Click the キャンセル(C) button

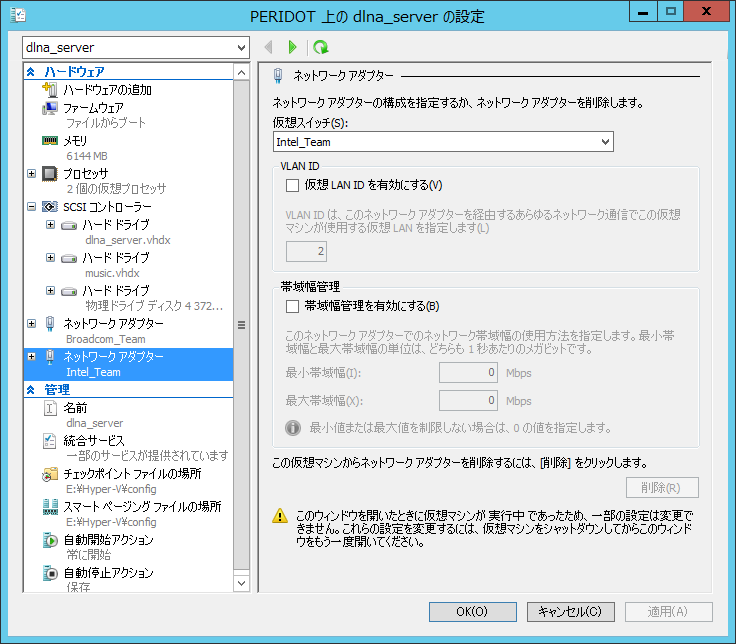pos(570,612)
